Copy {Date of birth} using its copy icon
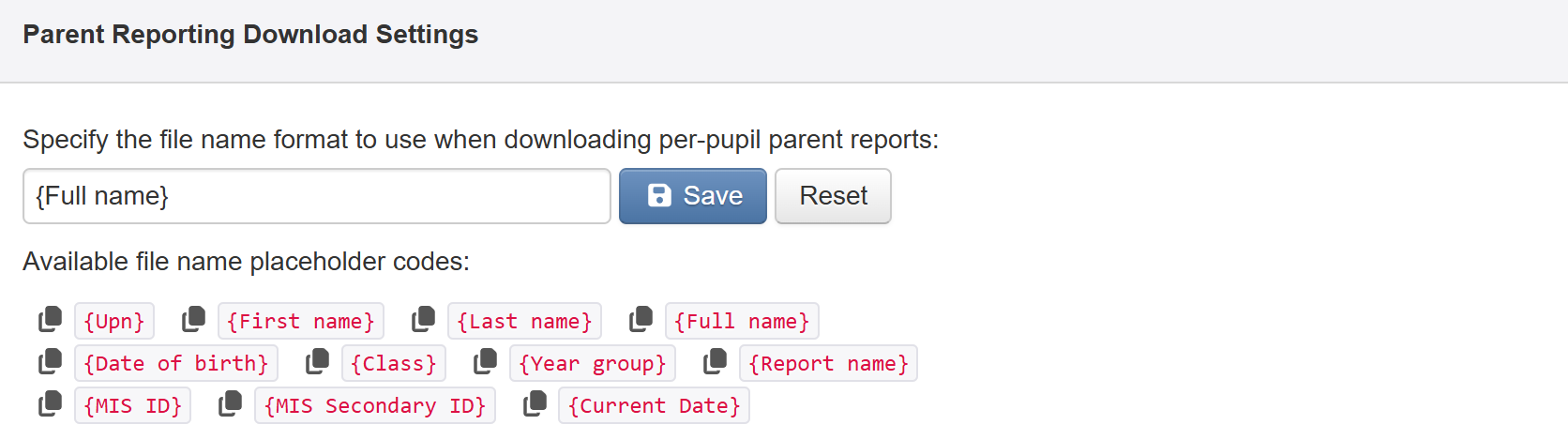 click(x=50, y=362)
